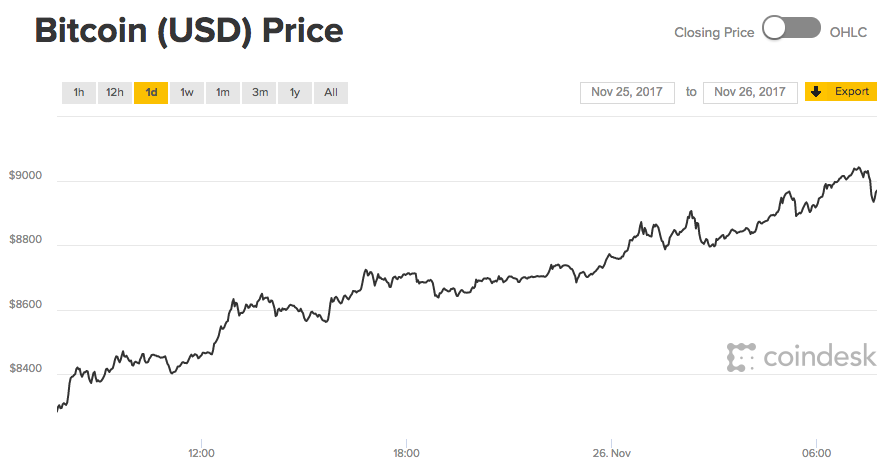This screenshot has width=885, height=471.
Task: Choose the 1y time range
Action: [295, 93]
